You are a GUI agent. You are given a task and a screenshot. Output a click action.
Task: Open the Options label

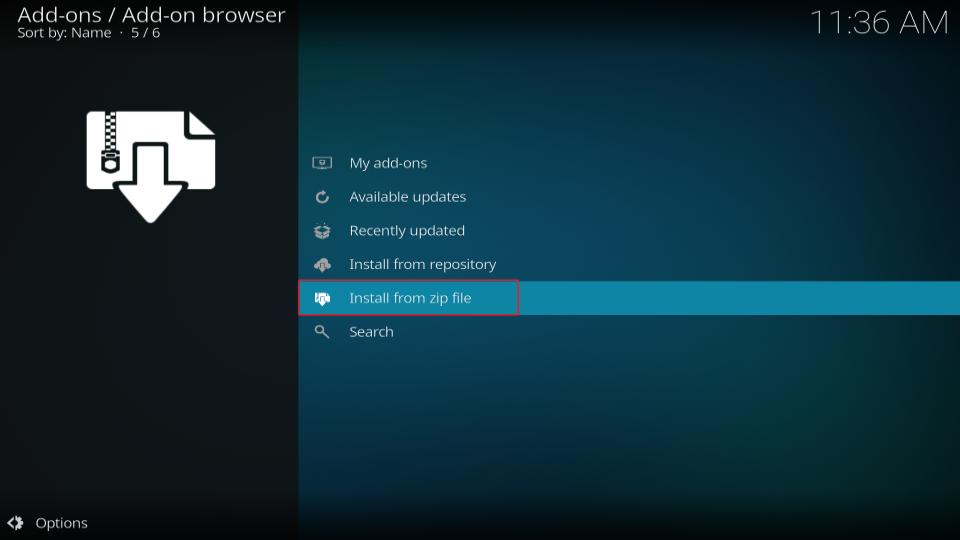click(x=61, y=523)
